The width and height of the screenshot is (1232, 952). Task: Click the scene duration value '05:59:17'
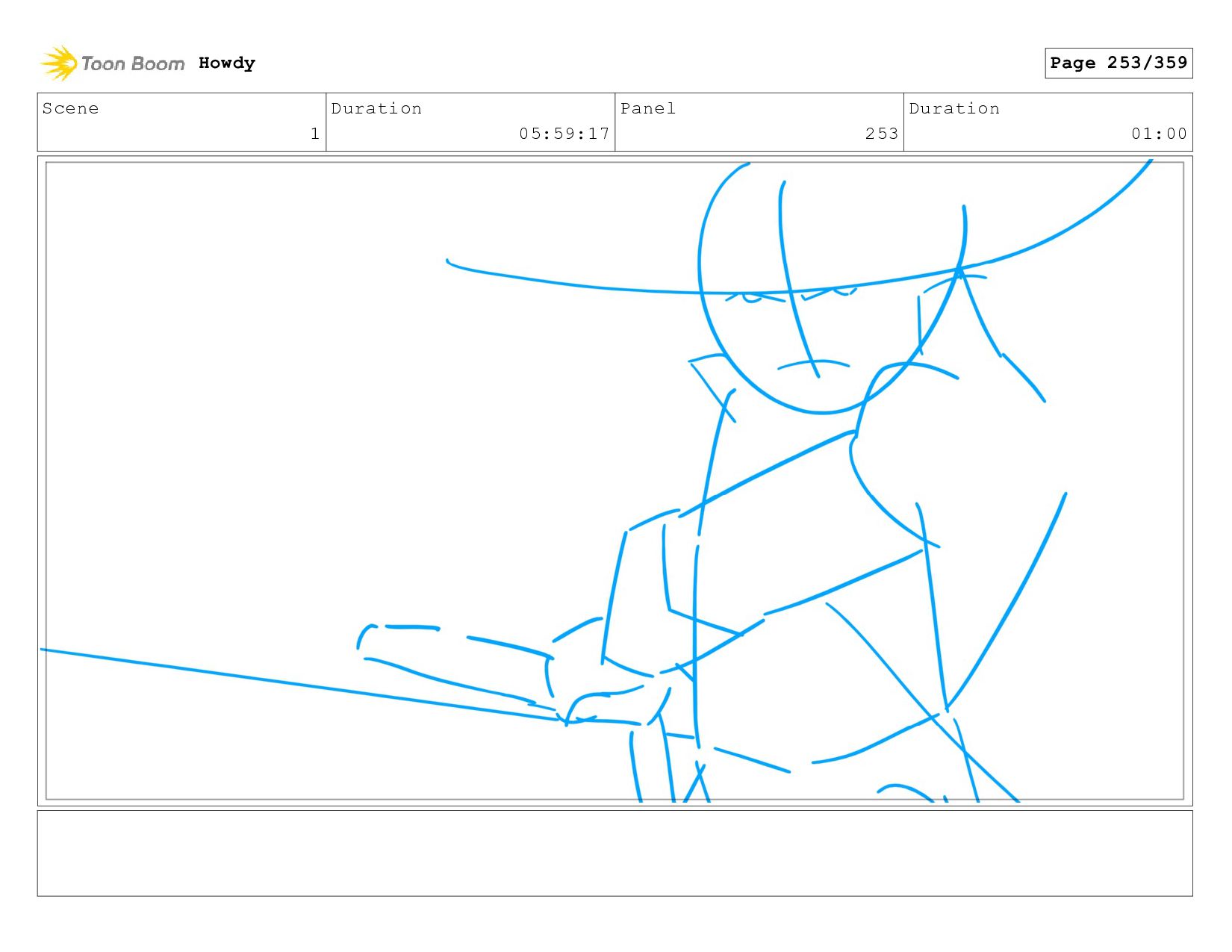pyautogui.click(x=564, y=134)
